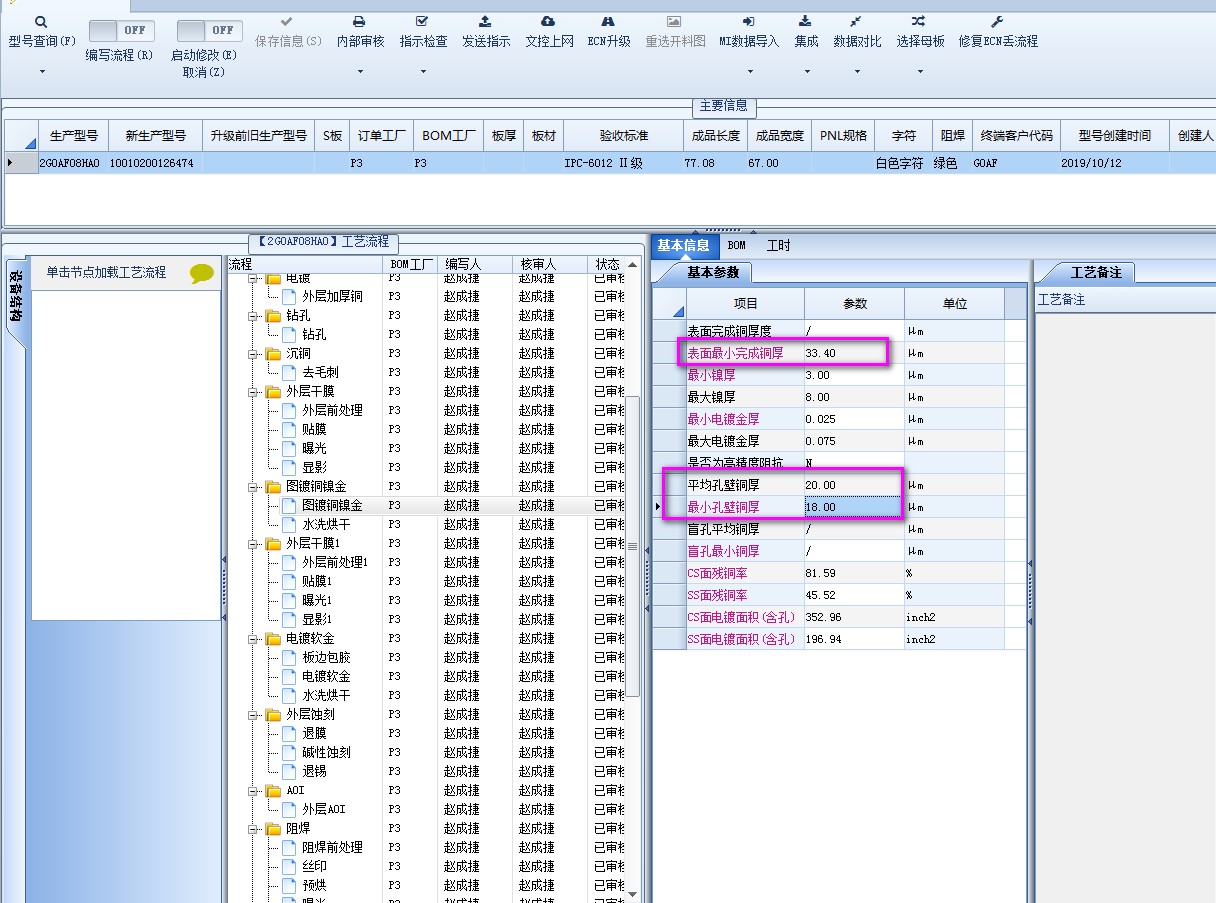Toggle the 启动修改 OFF switch

209,30
